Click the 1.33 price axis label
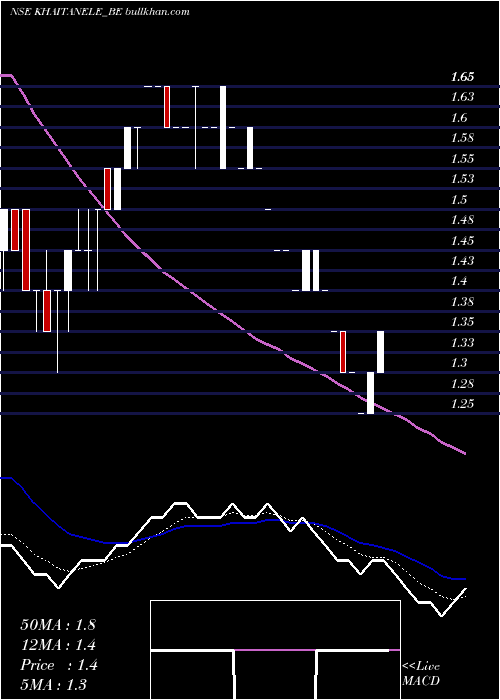Image resolution: width=500 pixels, height=700 pixels. coord(462,342)
